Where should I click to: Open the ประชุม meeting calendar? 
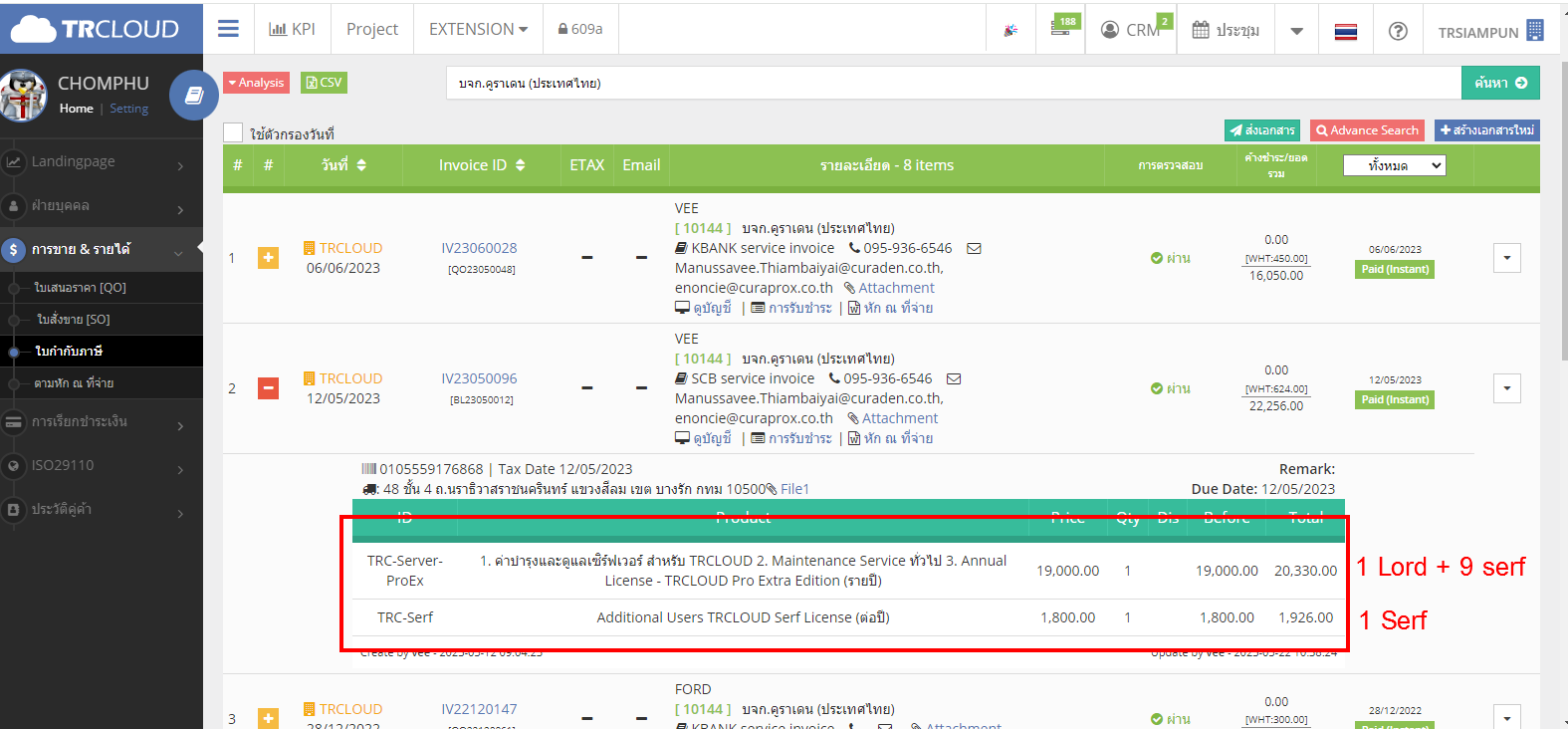pyautogui.click(x=1226, y=30)
